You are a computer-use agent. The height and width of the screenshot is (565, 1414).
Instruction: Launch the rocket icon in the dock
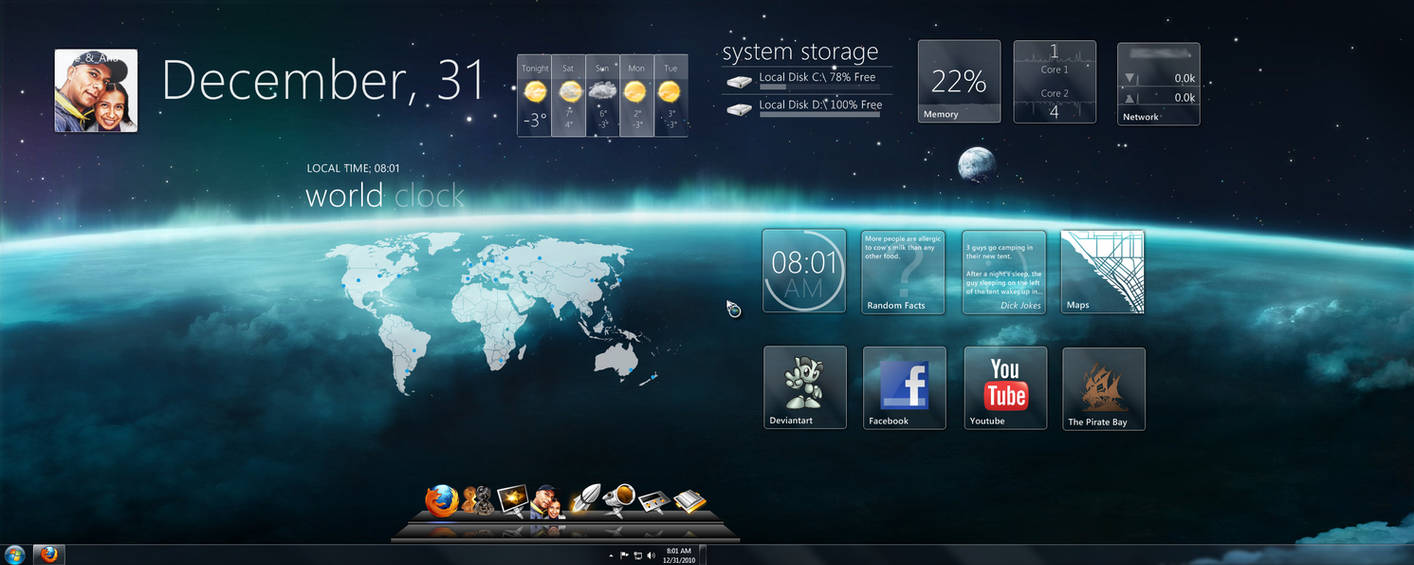point(584,500)
